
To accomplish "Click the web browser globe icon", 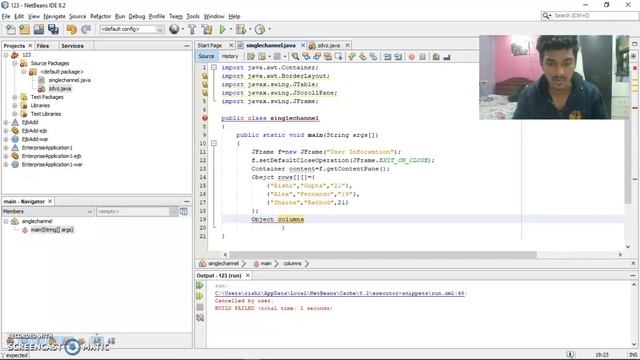I will coord(174,29).
